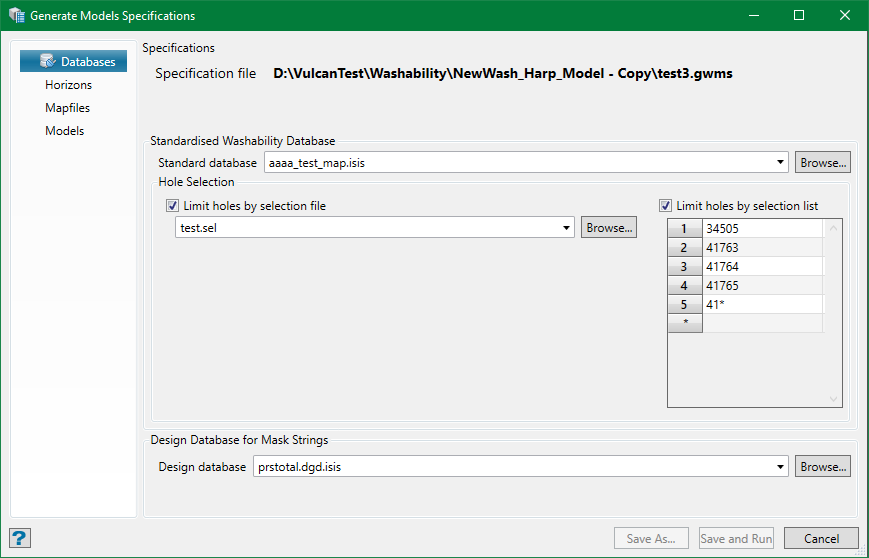869x558 pixels.
Task: Click the hole list cell containing 41*
Action: point(762,304)
